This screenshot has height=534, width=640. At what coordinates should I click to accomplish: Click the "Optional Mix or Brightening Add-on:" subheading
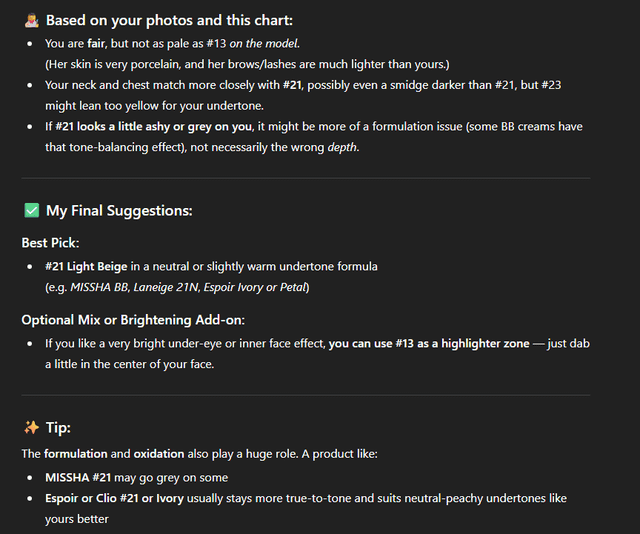(134, 320)
